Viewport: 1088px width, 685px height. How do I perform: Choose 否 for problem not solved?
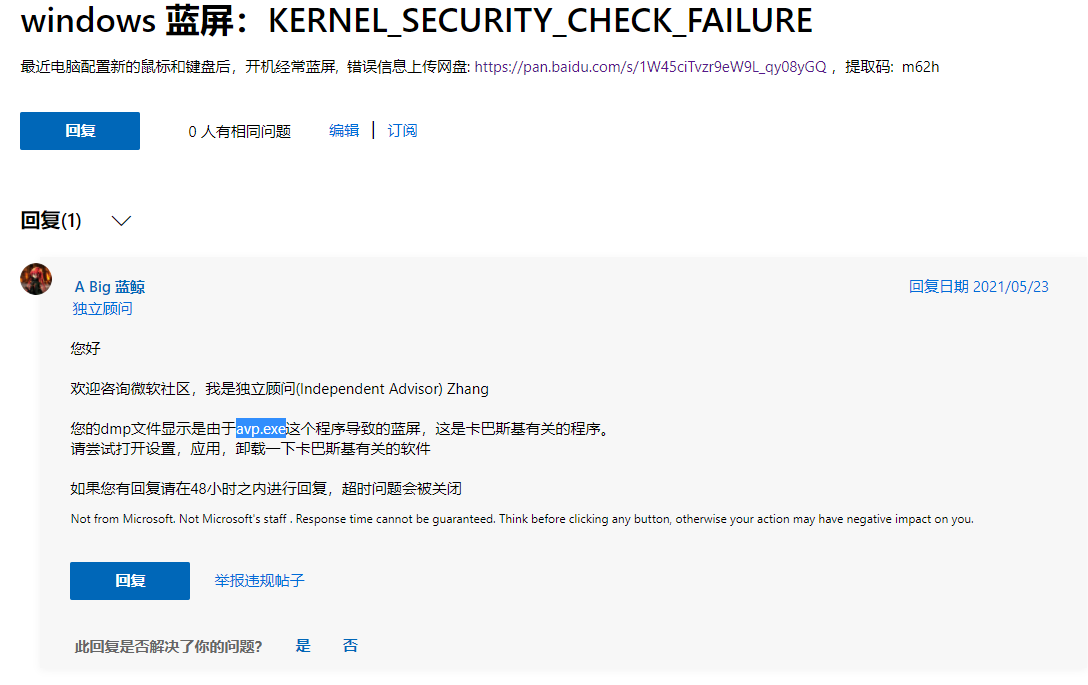click(x=350, y=645)
